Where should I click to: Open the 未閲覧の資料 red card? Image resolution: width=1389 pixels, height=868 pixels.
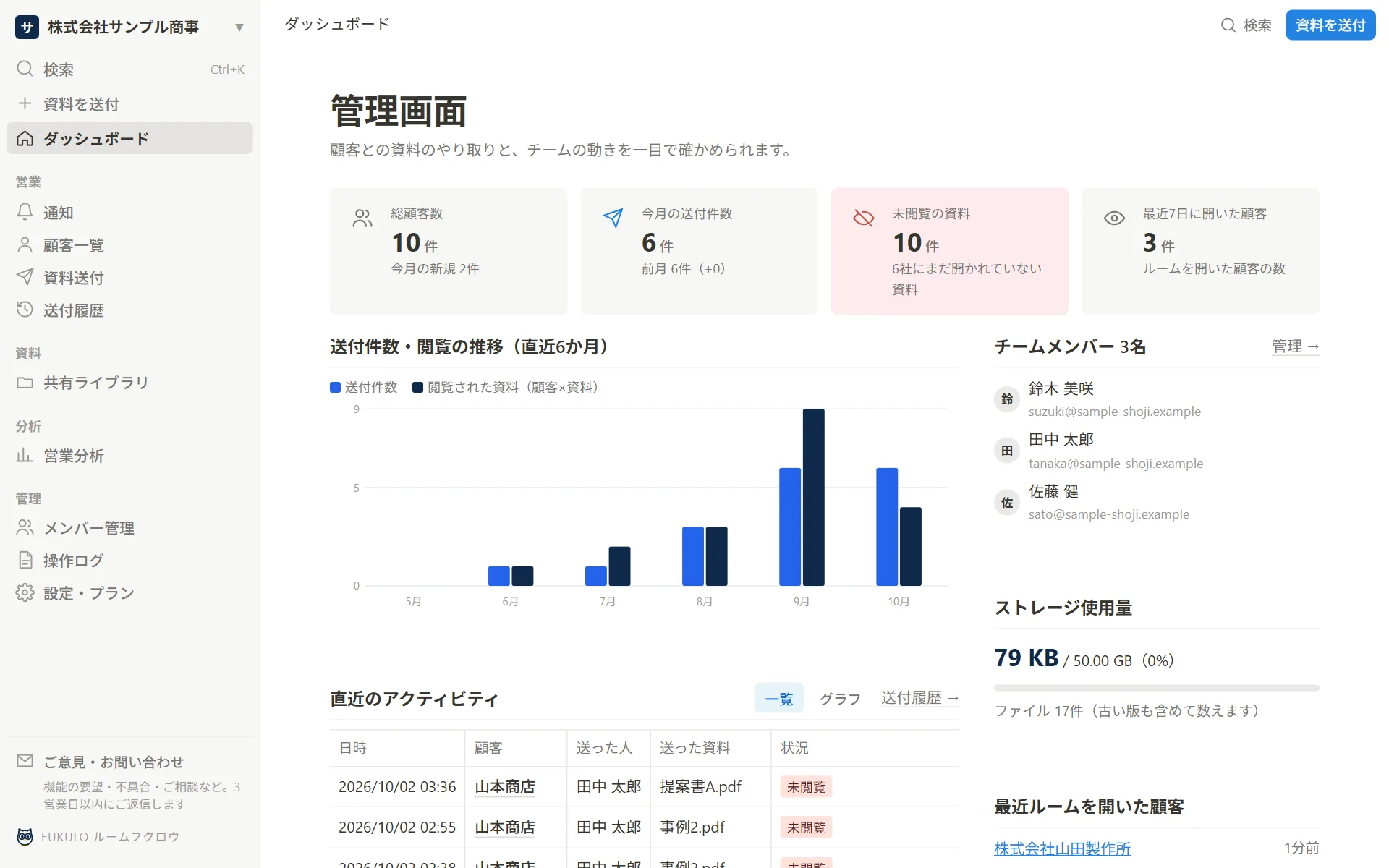point(950,251)
